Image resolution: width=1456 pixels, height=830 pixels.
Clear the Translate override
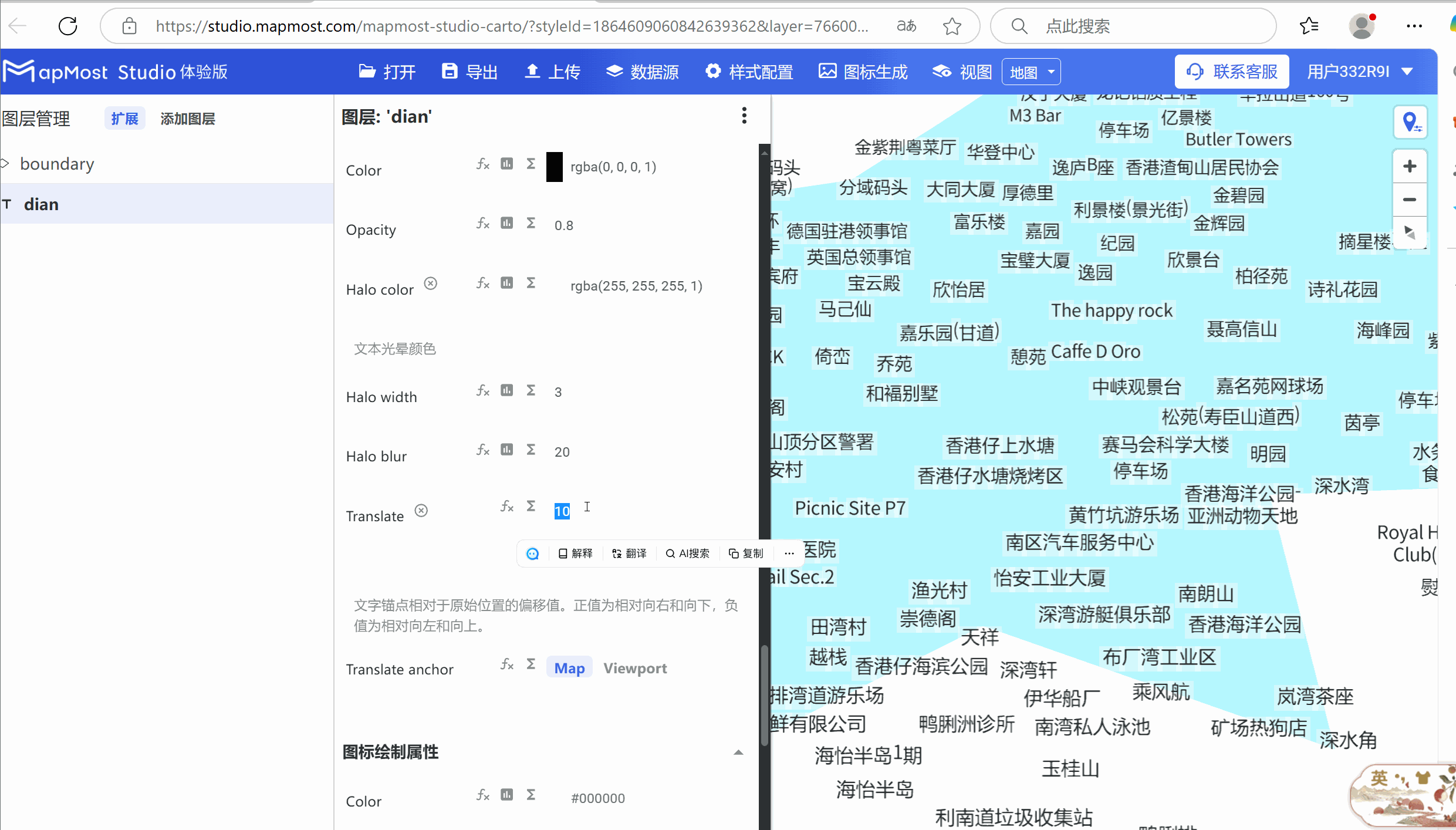421,510
